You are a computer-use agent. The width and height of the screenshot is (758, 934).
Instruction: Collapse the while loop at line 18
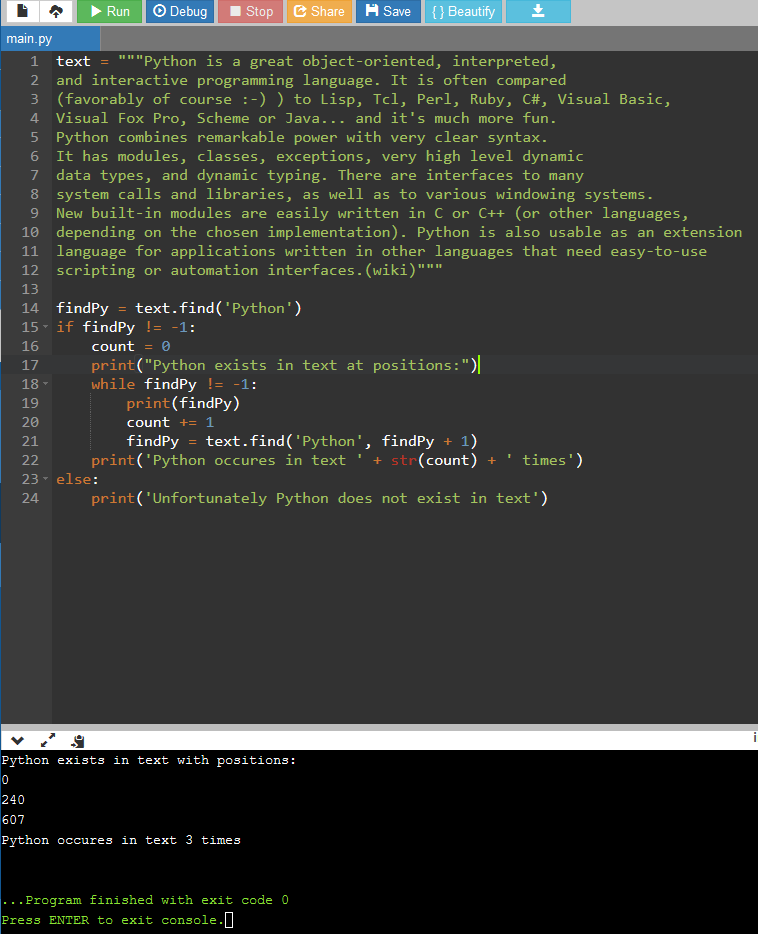point(46,384)
